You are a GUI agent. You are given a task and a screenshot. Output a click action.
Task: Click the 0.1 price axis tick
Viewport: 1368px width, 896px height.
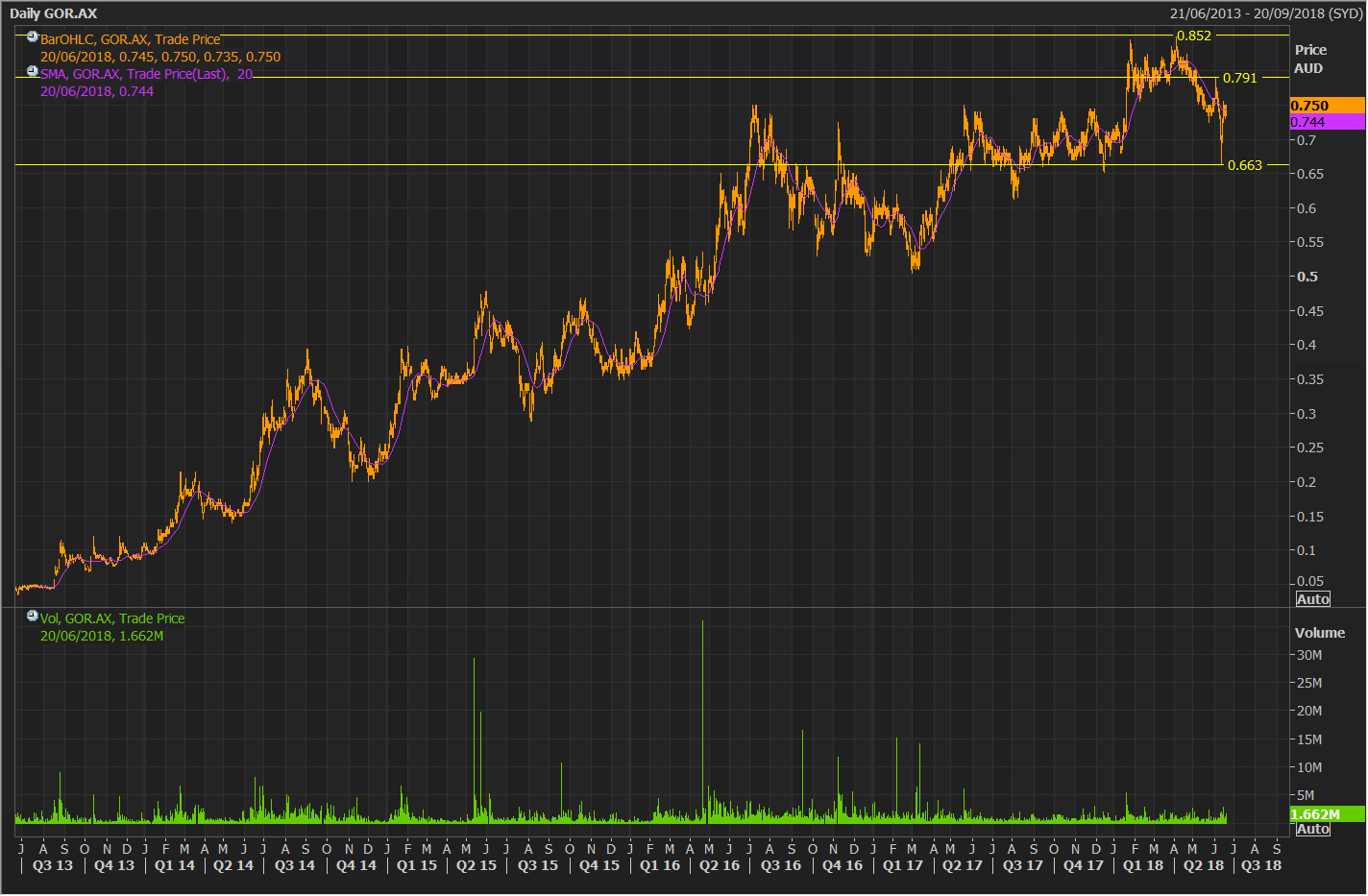1307,550
